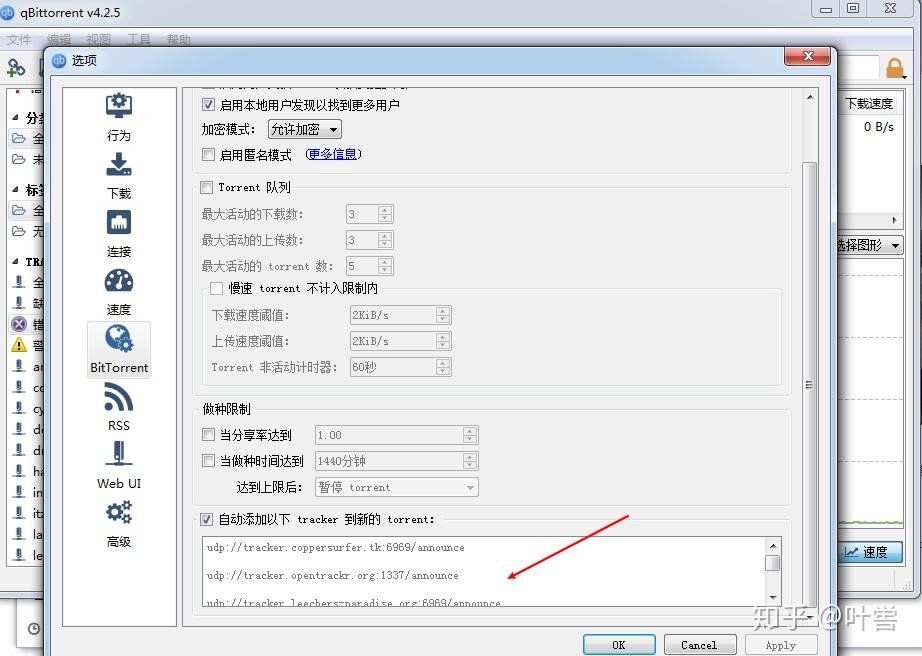Open the 下载 (Downloads) settings page
This screenshot has width=922, height=656.
click(119, 176)
